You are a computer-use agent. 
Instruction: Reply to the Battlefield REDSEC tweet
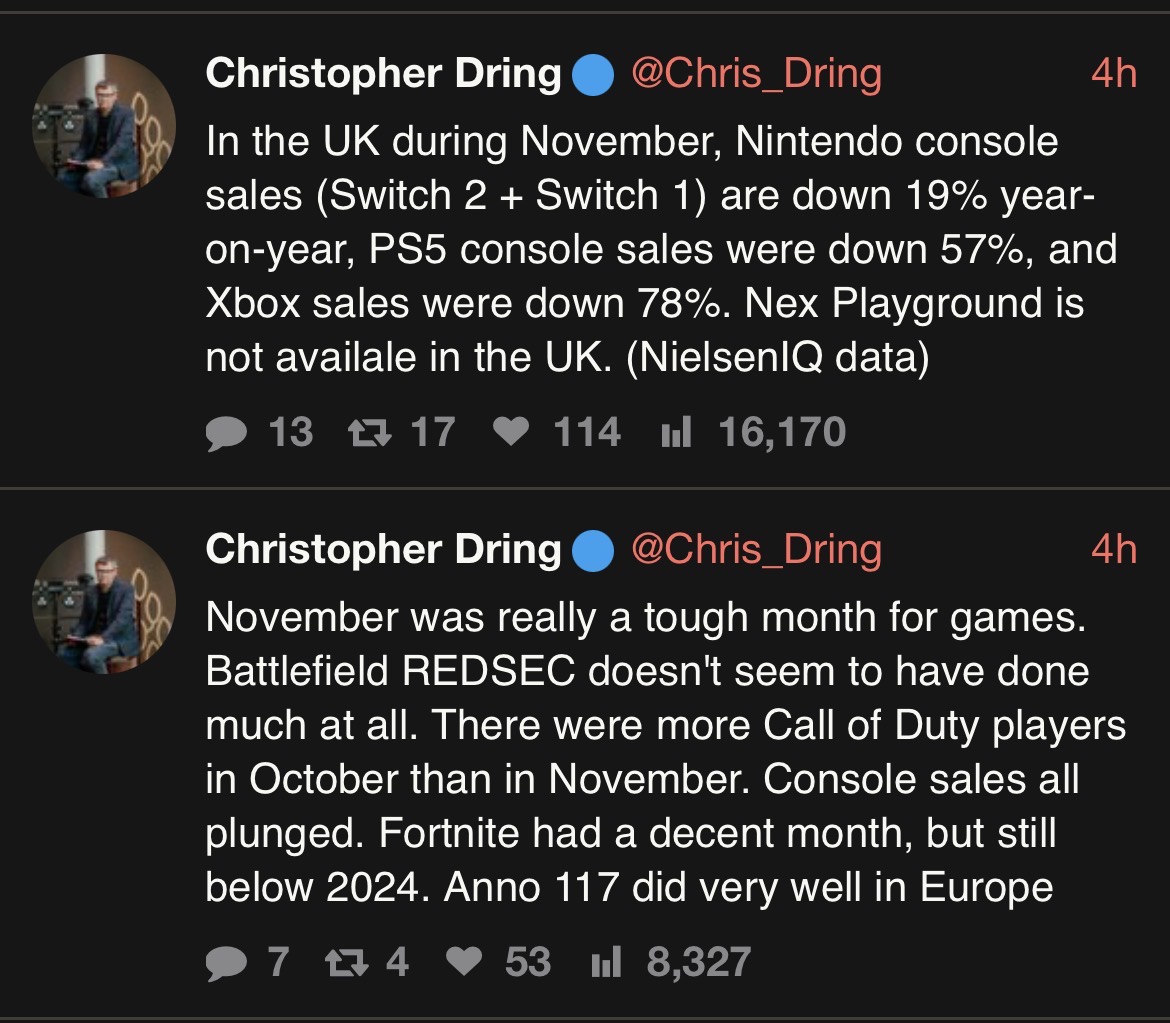point(225,962)
